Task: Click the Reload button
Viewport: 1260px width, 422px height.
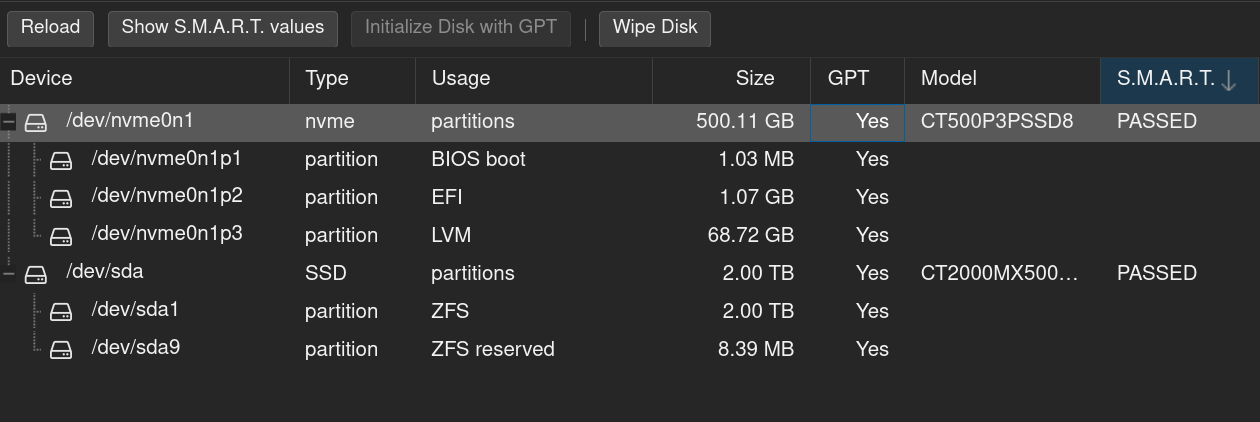Action: (50, 28)
